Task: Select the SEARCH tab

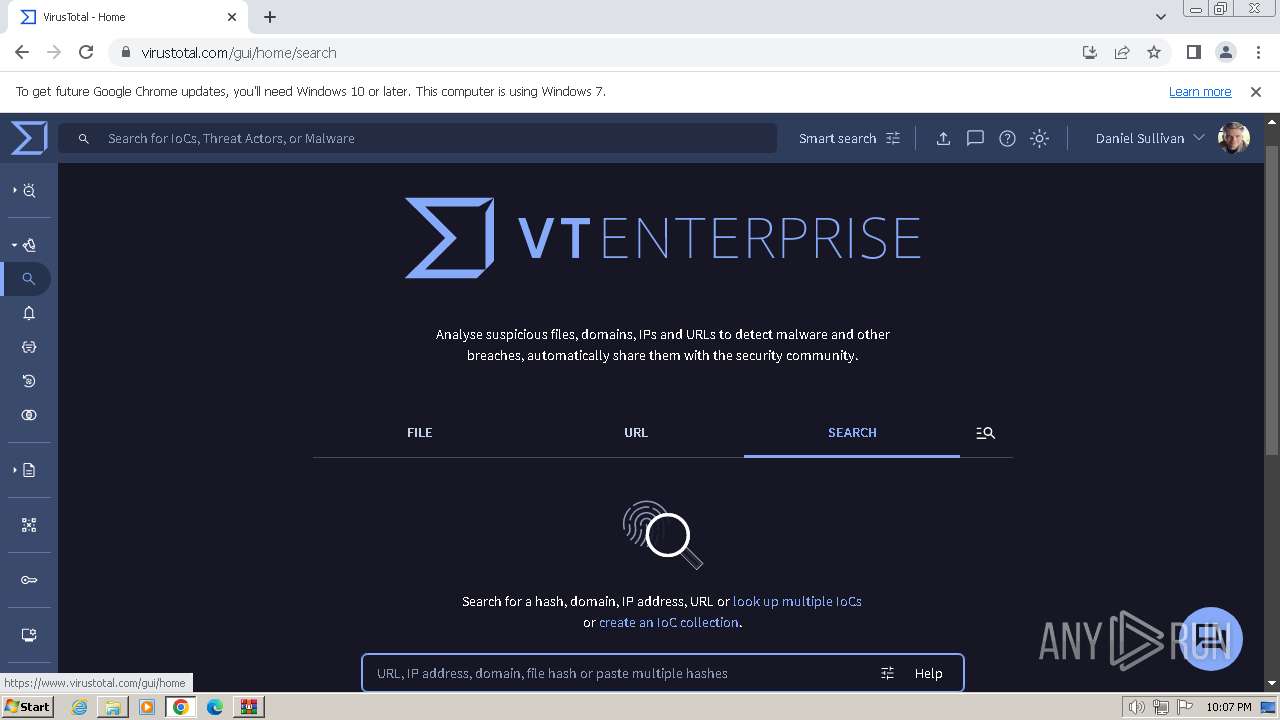Action: point(852,432)
